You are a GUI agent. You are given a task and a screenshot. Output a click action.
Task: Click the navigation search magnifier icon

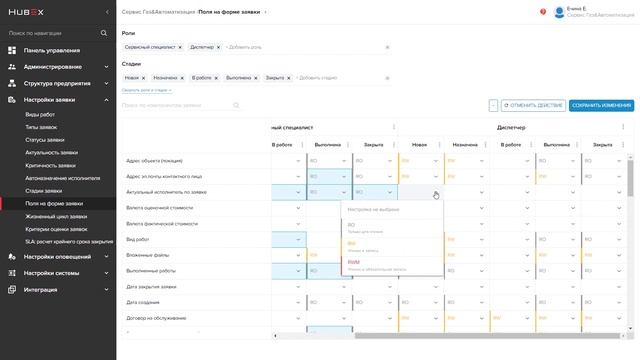click(x=104, y=33)
